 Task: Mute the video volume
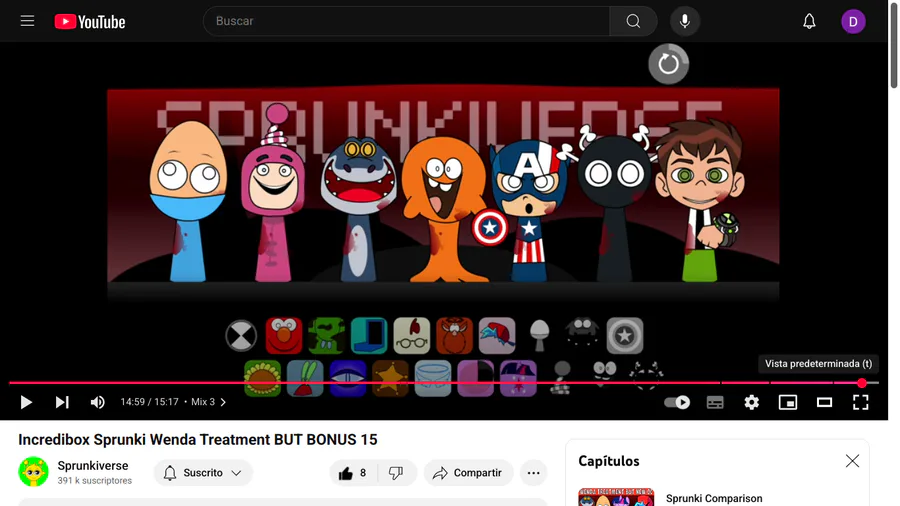pos(98,402)
